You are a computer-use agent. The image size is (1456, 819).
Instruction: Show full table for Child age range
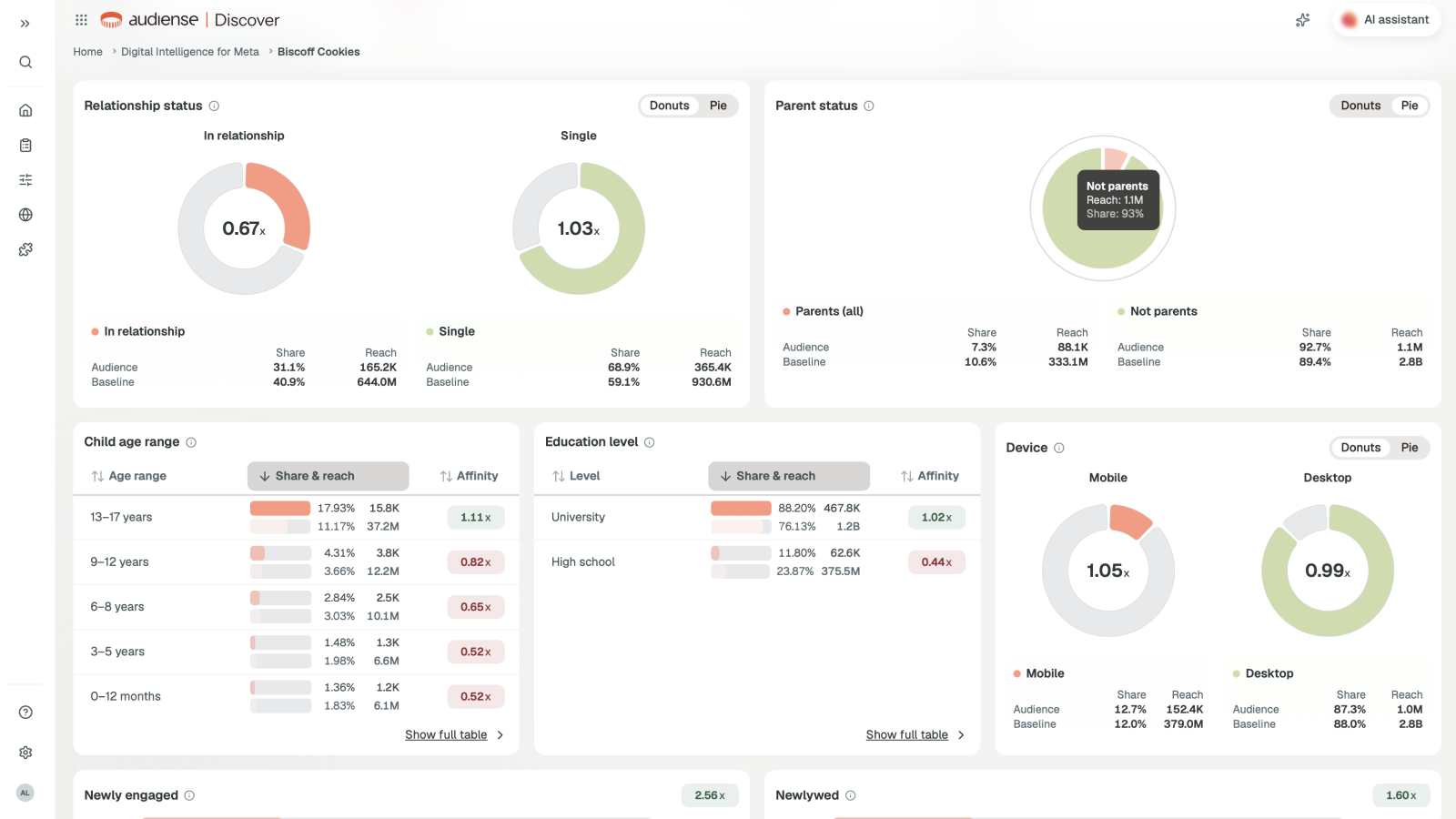tap(454, 735)
